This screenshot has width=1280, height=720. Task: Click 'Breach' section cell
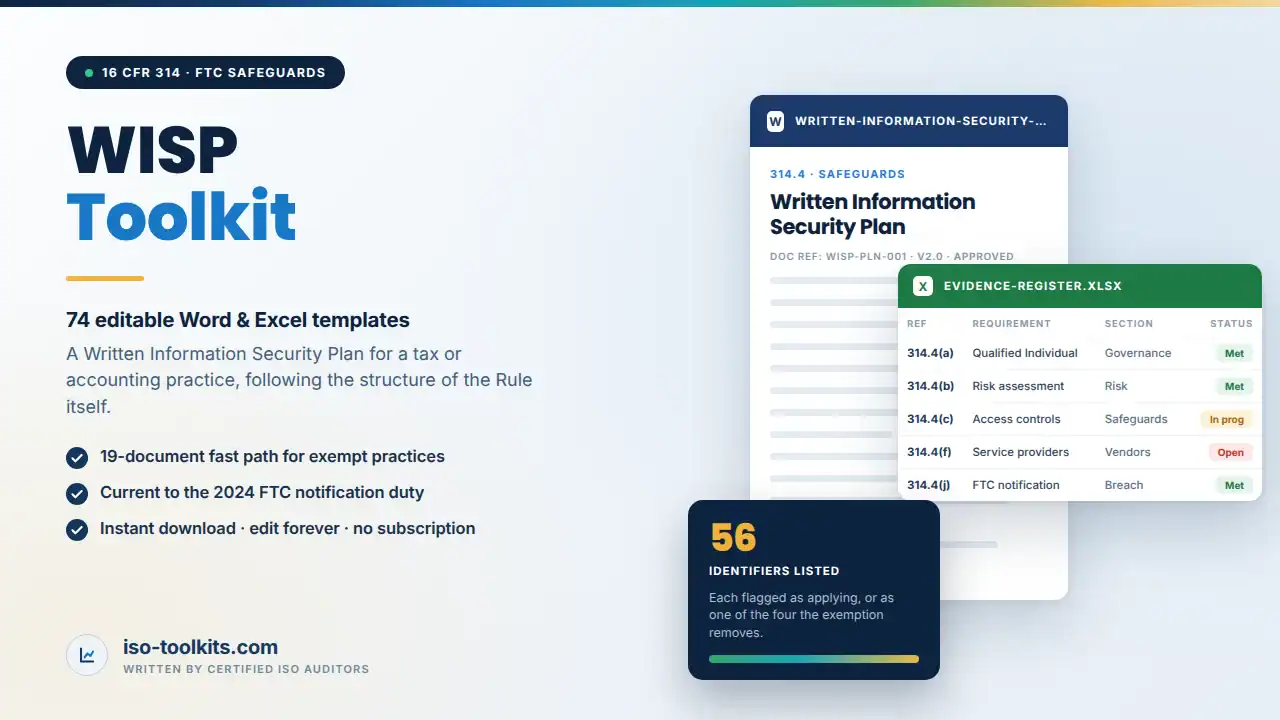pyautogui.click(x=1124, y=485)
